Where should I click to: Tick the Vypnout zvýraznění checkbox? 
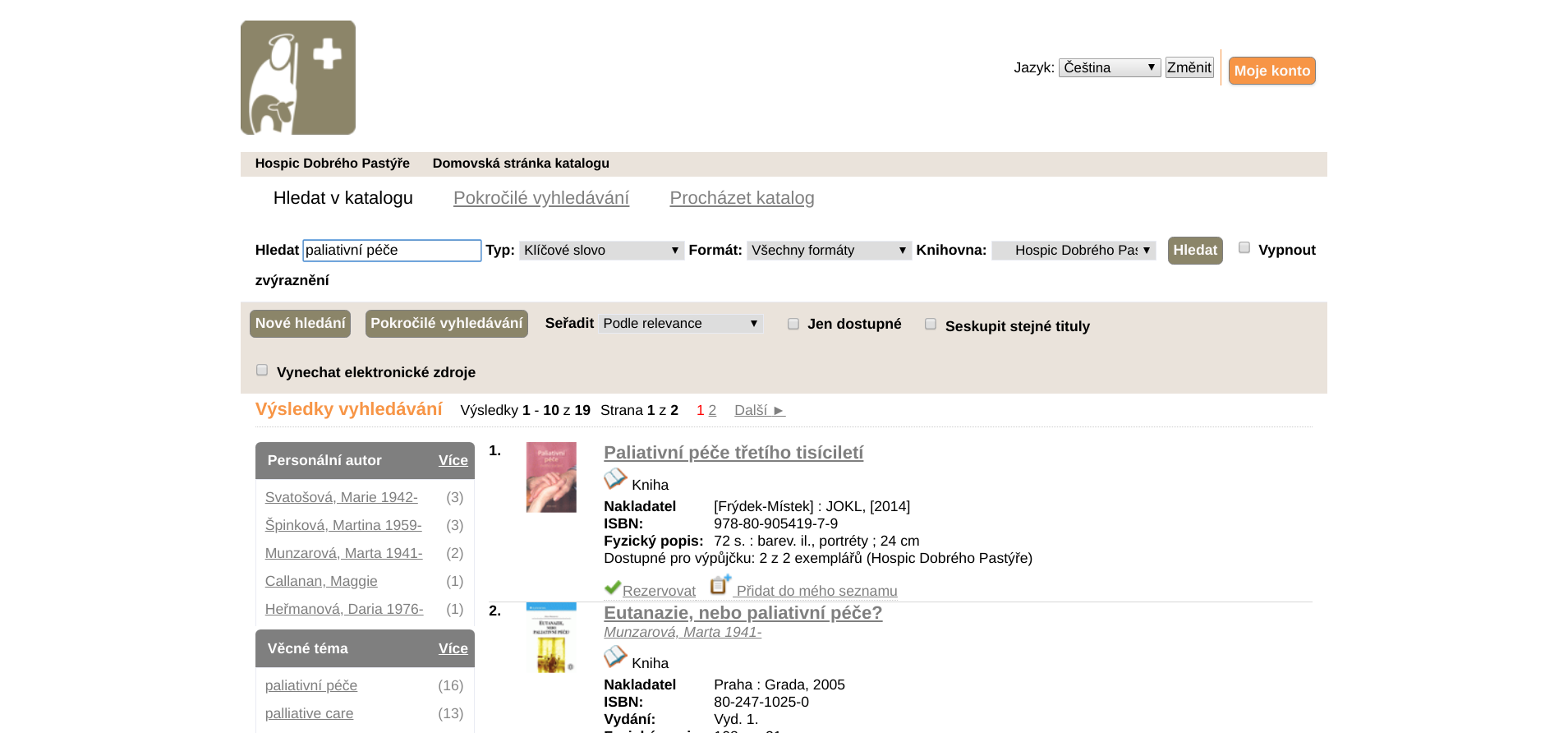1244,247
